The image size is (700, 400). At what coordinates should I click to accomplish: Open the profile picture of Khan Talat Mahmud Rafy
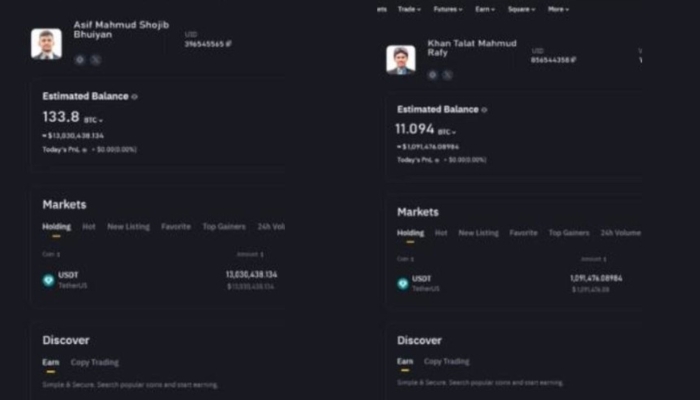401,59
